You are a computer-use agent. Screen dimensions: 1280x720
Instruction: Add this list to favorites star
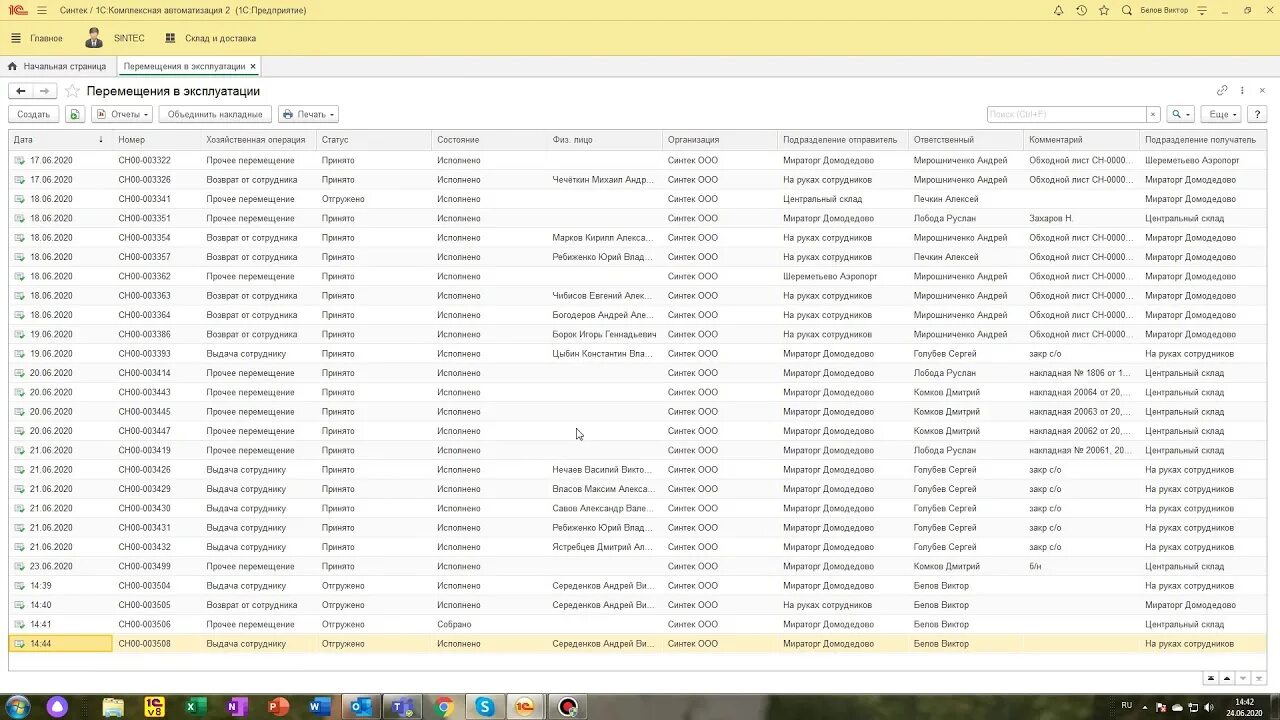tap(72, 91)
